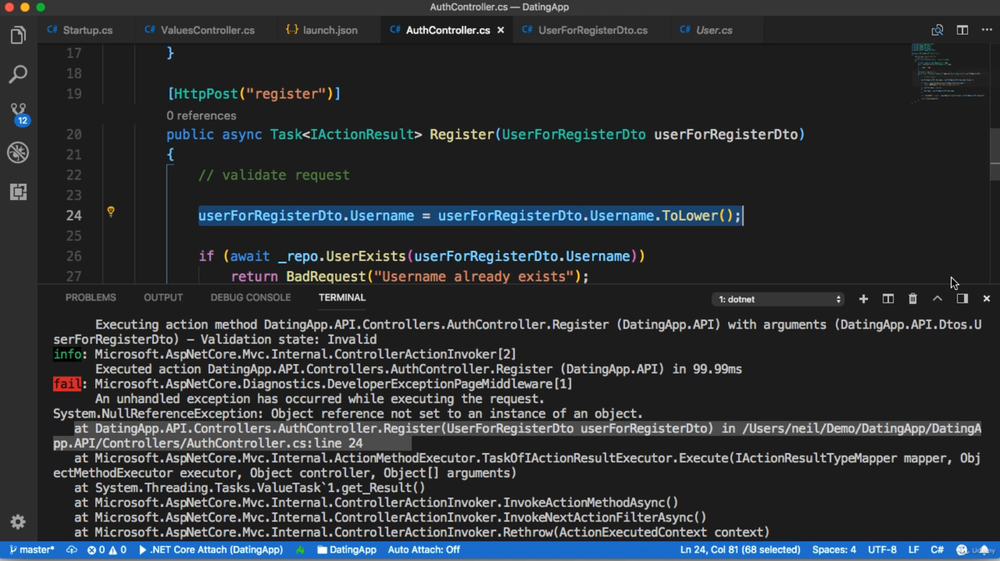1000x561 pixels.
Task: Click the editor minimap preview
Action: (x=948, y=72)
